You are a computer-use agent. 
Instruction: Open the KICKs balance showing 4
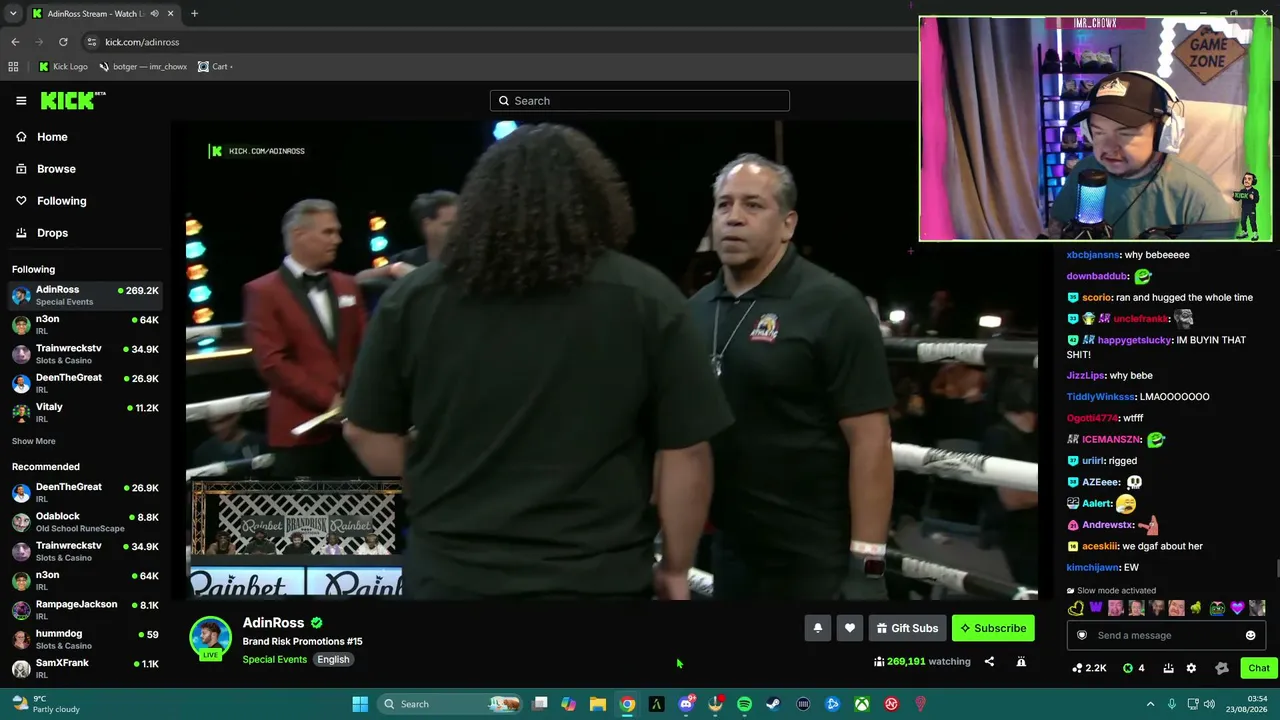1134,668
